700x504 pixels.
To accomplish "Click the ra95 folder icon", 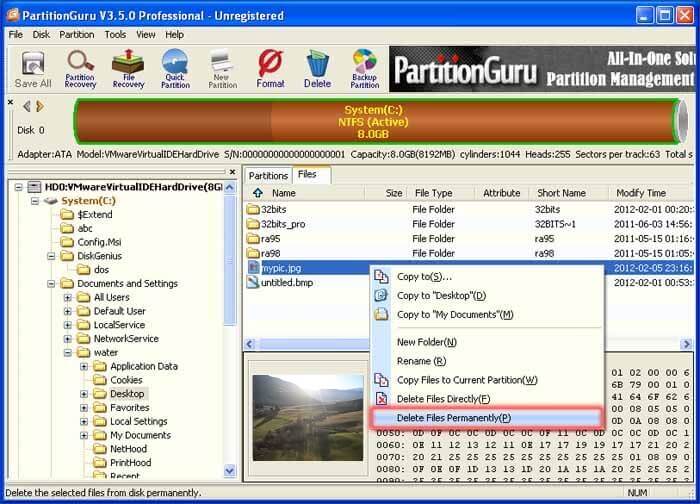I will [x=253, y=238].
